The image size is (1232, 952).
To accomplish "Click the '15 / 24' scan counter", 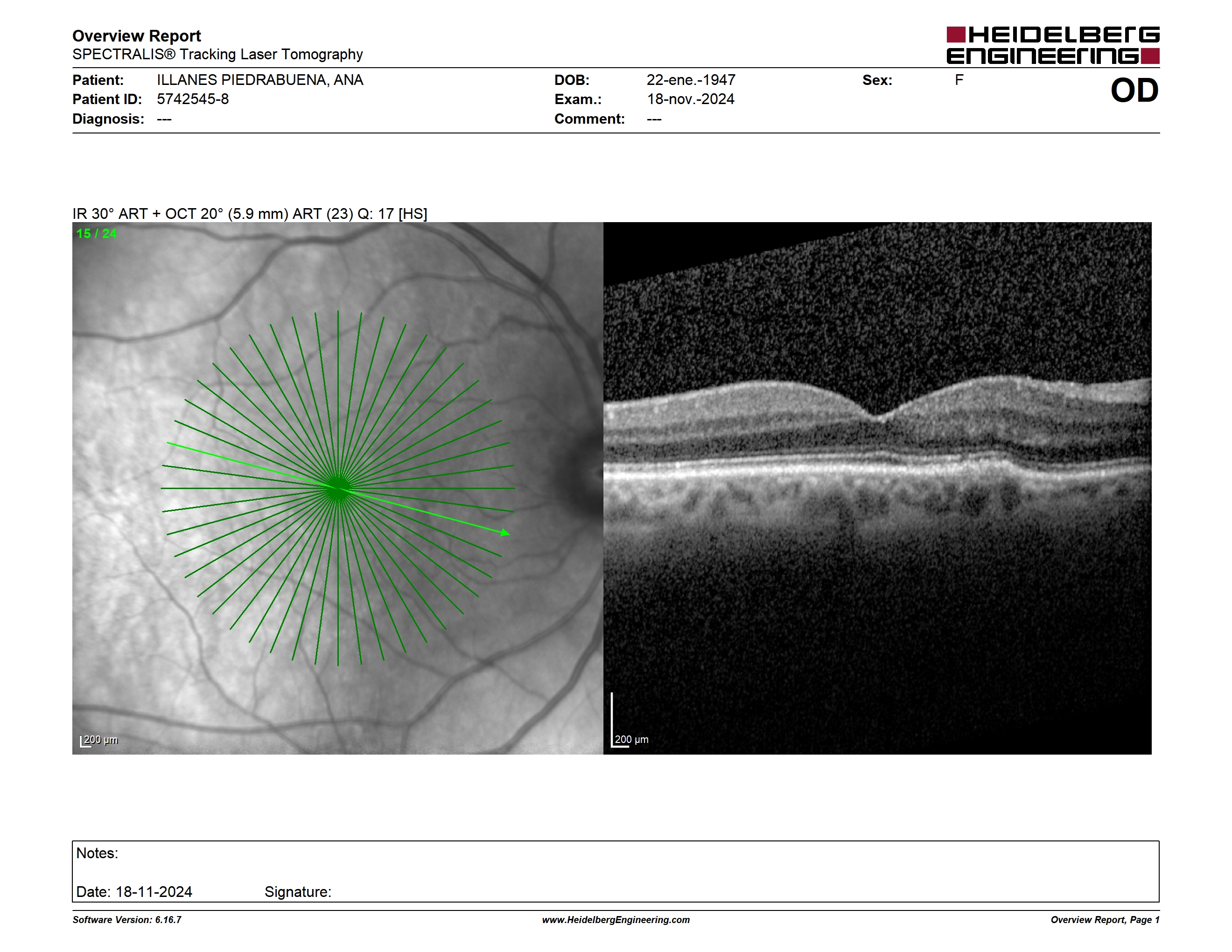I will (97, 233).
